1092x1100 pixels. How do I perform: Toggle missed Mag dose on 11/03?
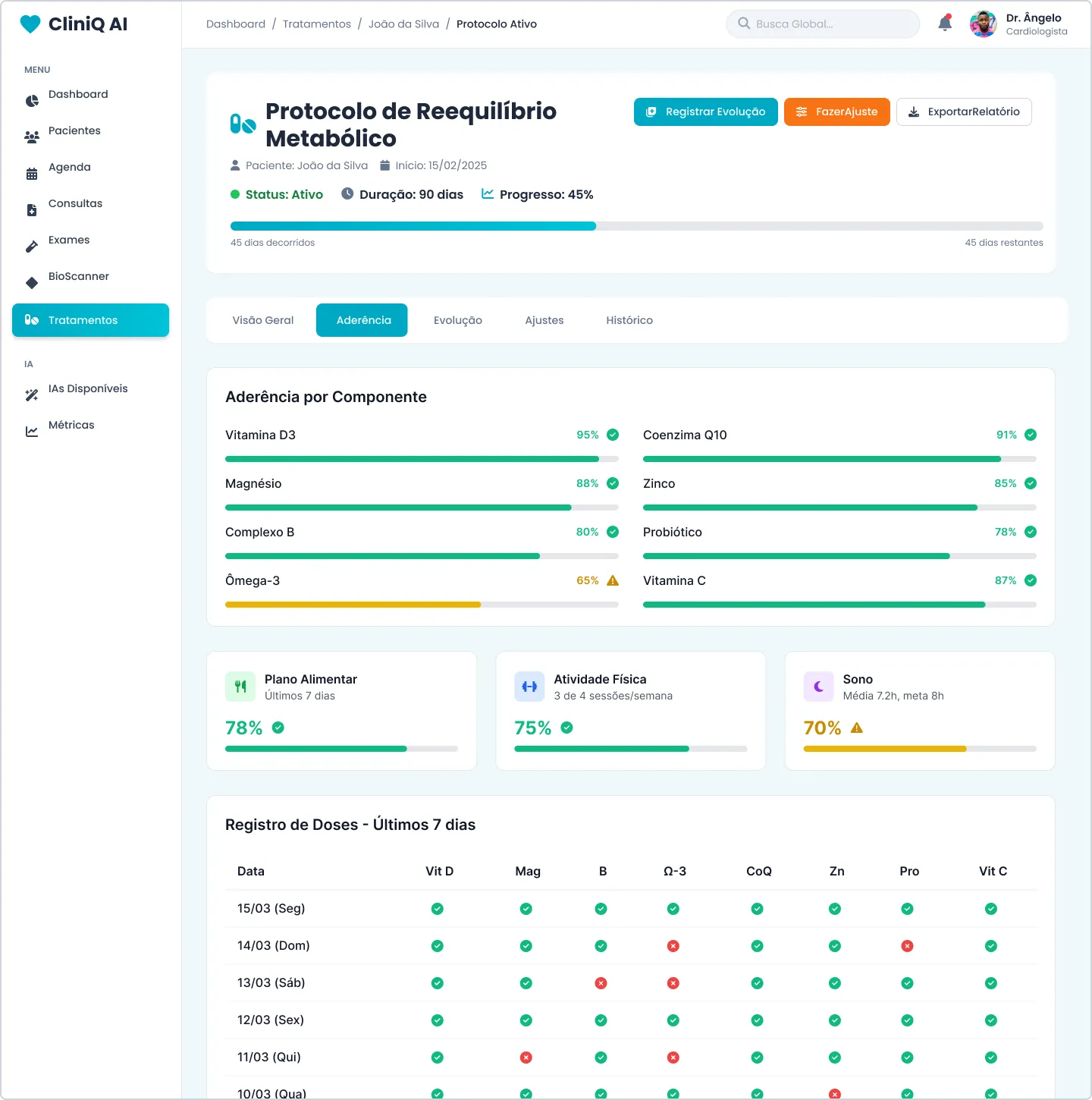click(526, 1058)
